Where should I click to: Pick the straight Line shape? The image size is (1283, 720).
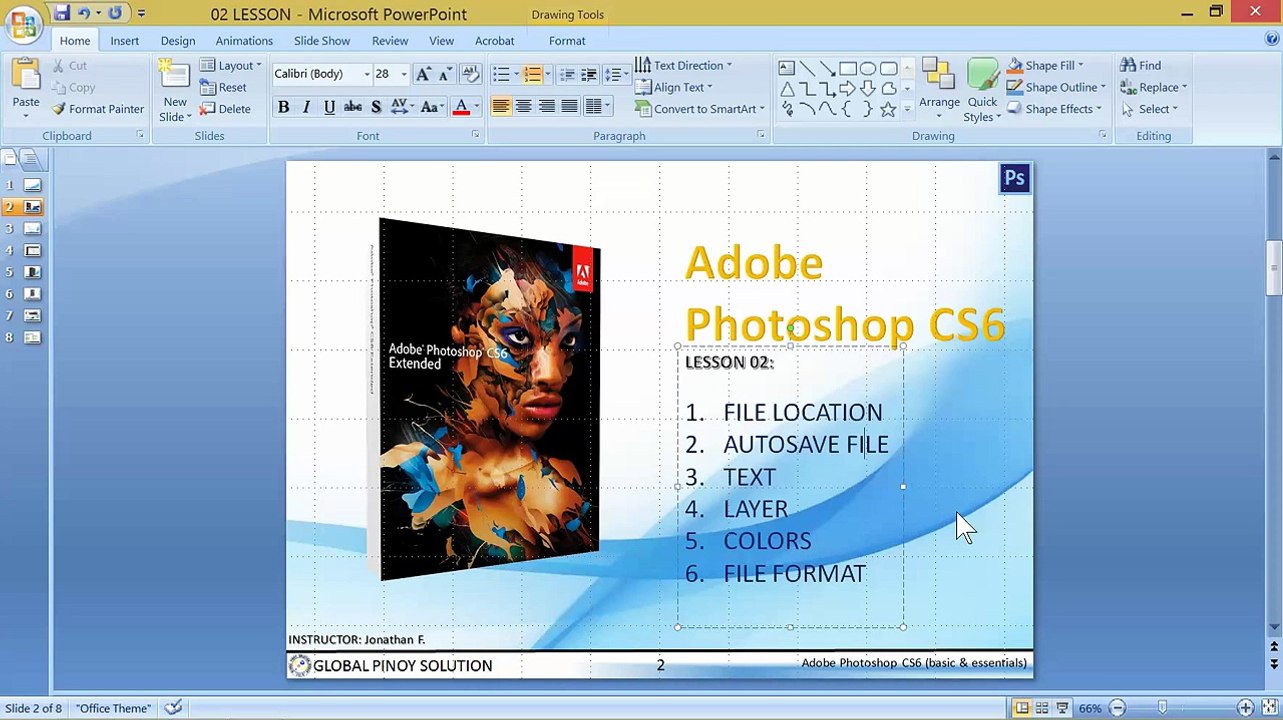[x=807, y=68]
